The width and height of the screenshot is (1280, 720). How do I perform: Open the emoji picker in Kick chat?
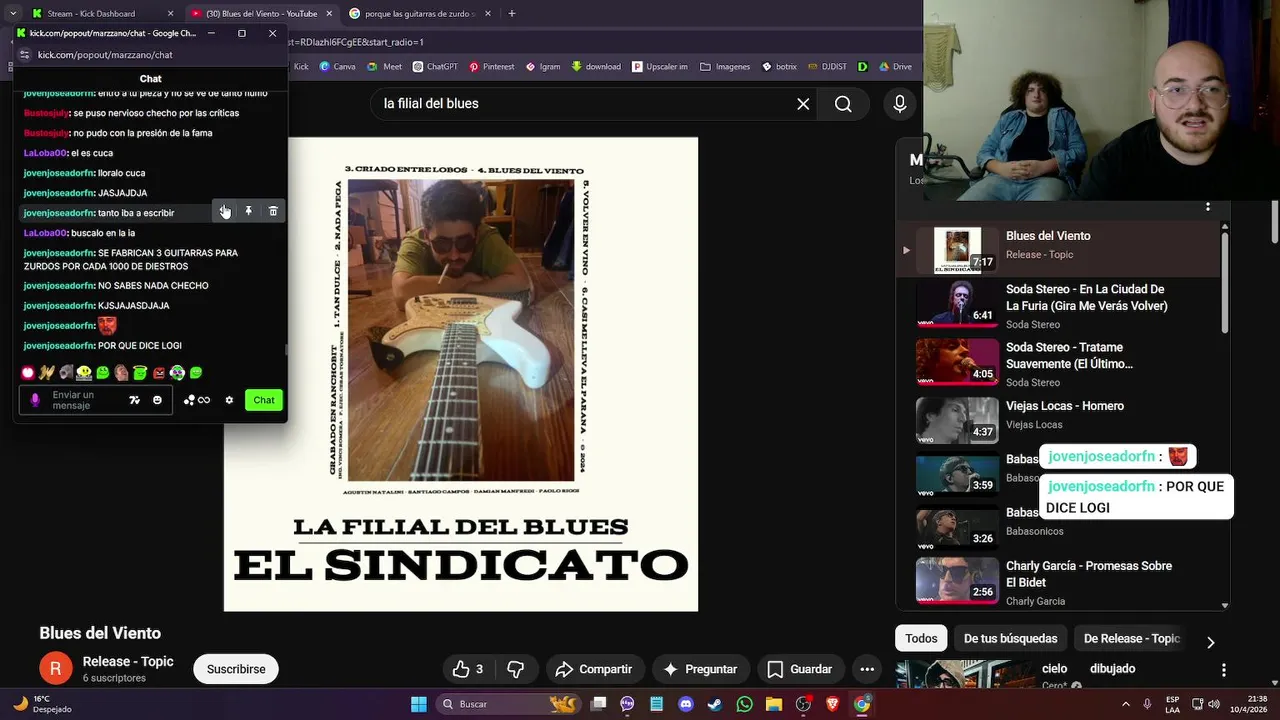[x=157, y=400]
